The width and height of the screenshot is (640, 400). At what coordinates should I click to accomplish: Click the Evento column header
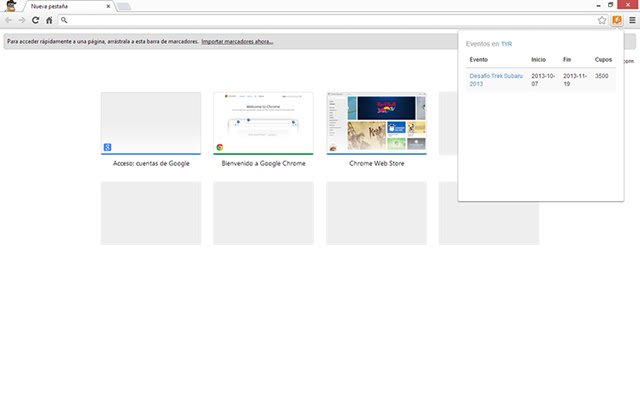478,60
